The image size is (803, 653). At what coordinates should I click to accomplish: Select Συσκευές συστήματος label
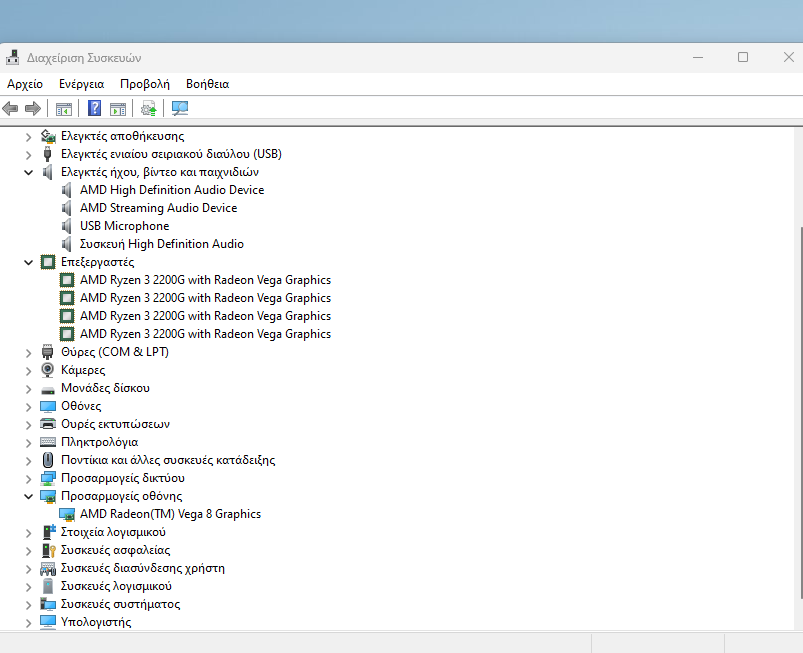[x=120, y=604]
